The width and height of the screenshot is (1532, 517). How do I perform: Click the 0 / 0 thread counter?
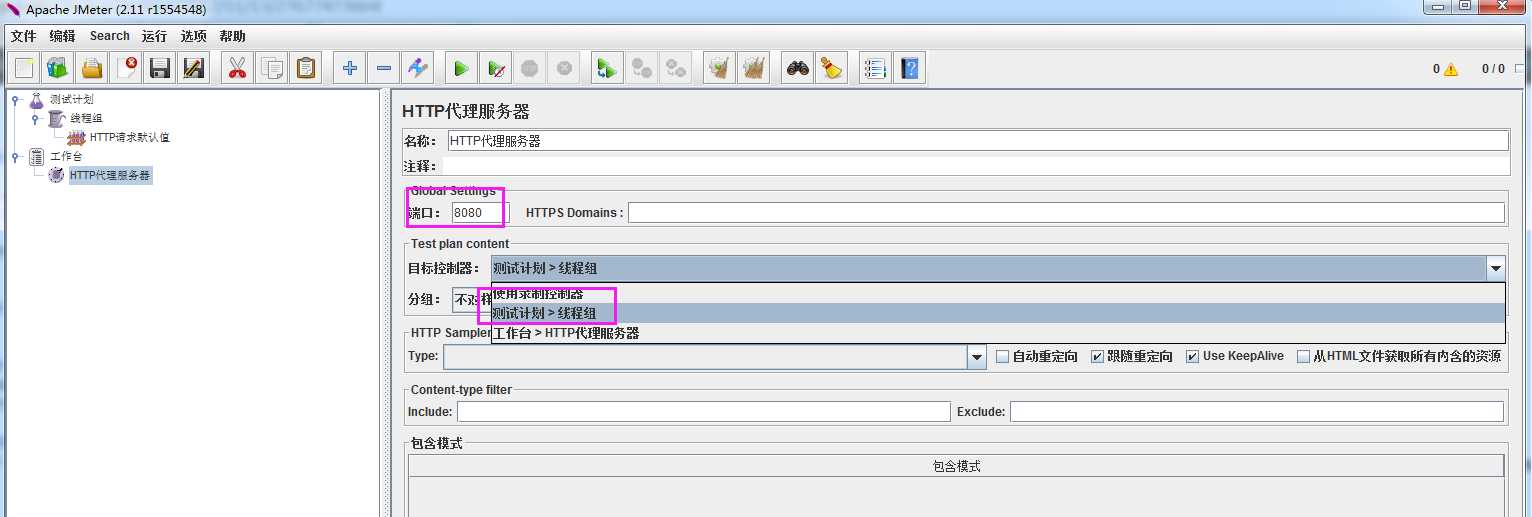[x=1493, y=69]
